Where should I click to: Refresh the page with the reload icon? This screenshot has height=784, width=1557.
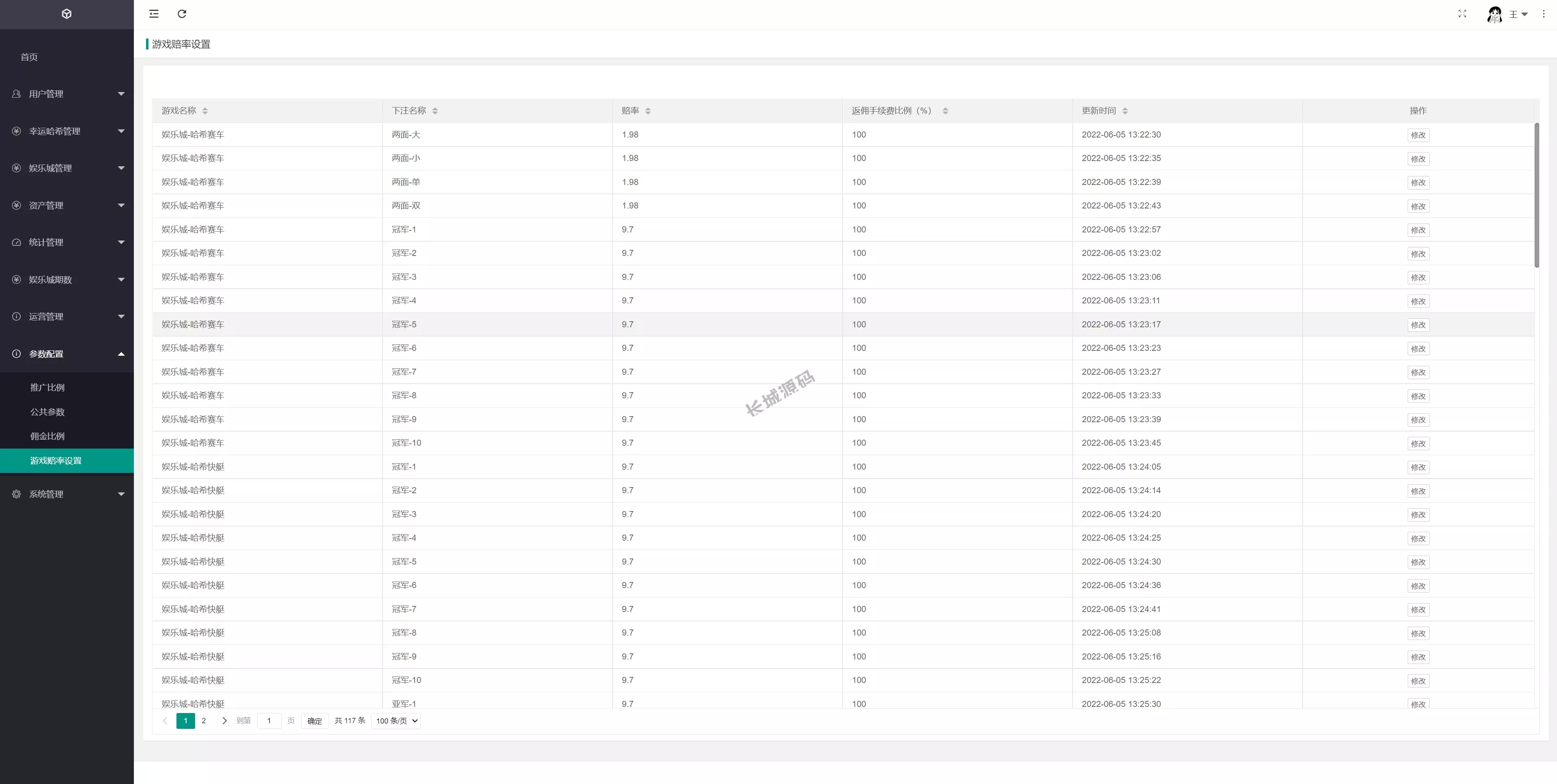coord(182,14)
